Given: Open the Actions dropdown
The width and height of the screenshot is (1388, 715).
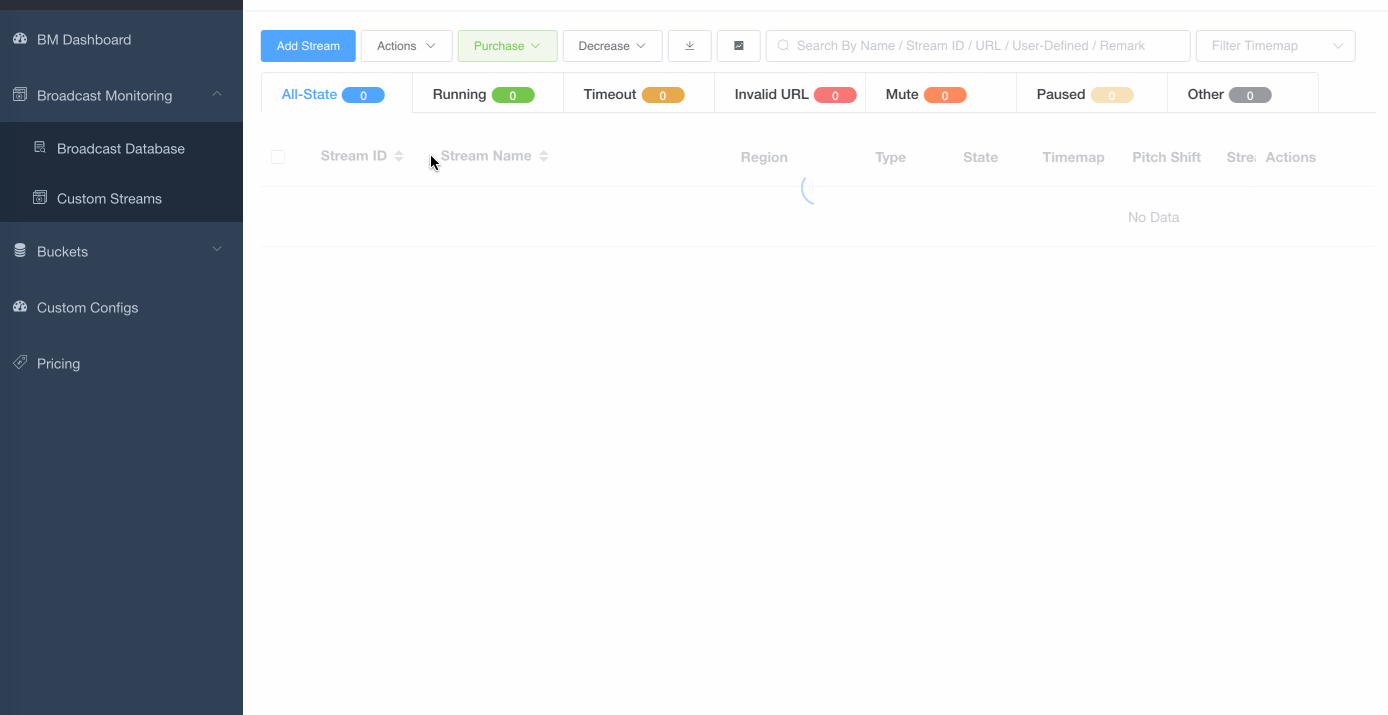Looking at the screenshot, I should (406, 46).
